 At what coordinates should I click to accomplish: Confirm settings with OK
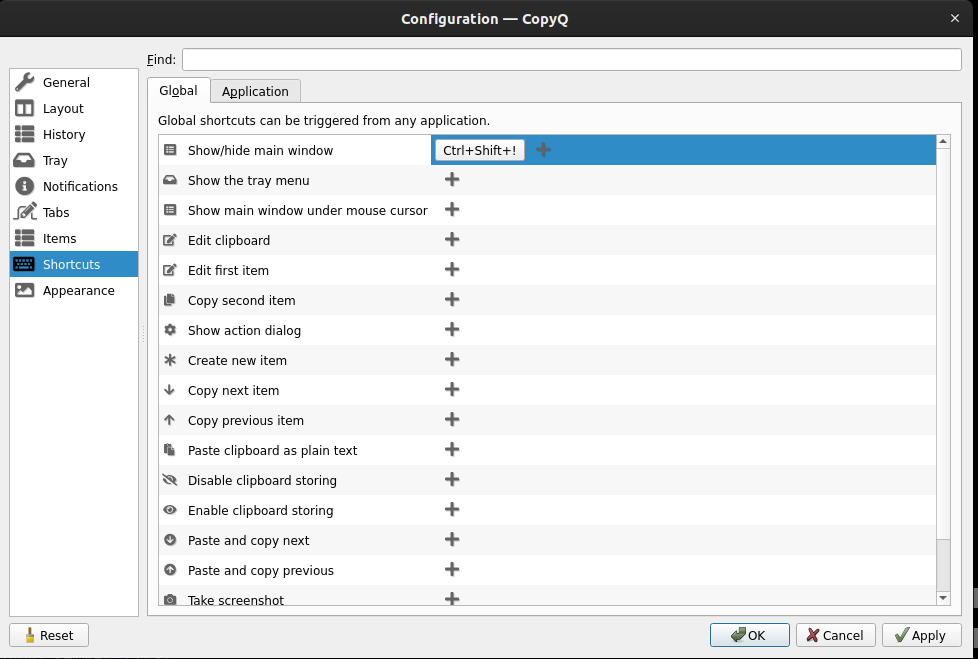point(749,634)
